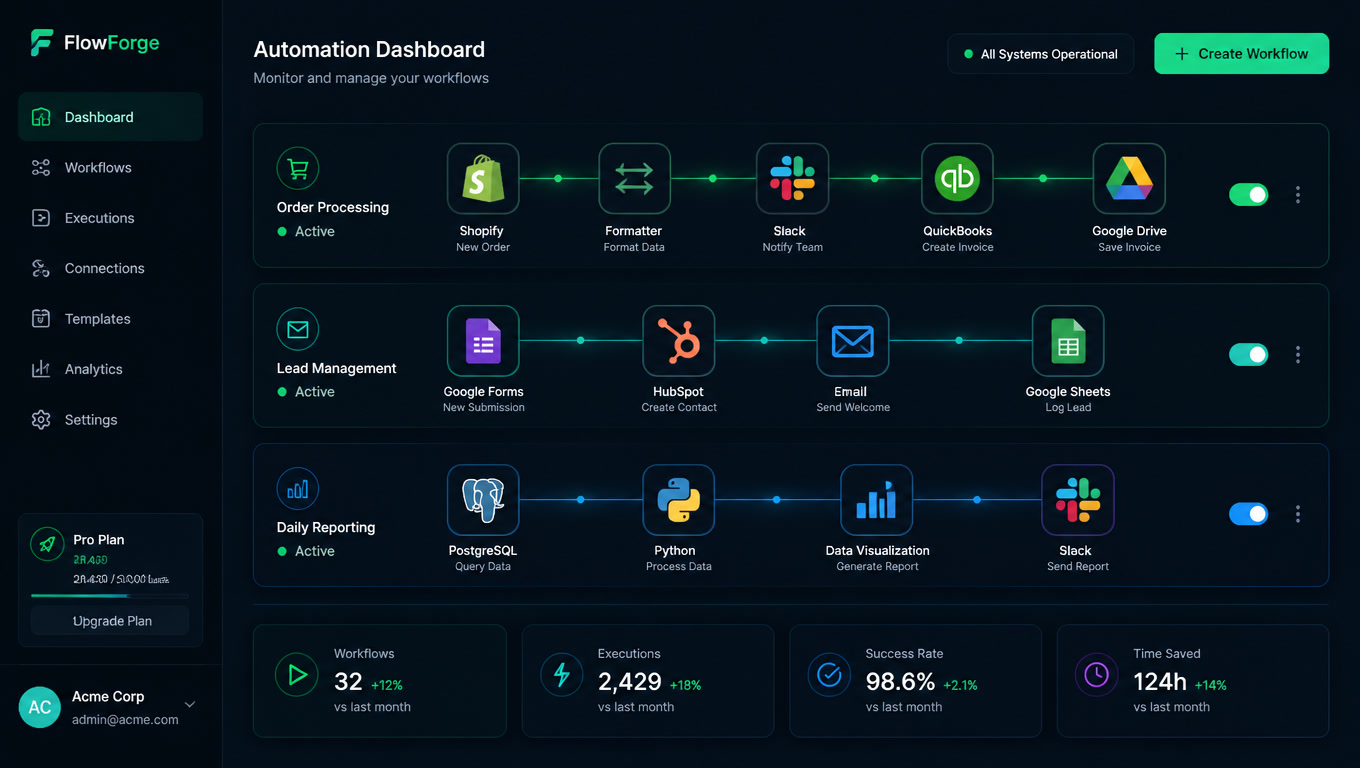Screen dimensions: 1360x768
Task: Open Lead Management more options menu
Action: coord(1298,354)
